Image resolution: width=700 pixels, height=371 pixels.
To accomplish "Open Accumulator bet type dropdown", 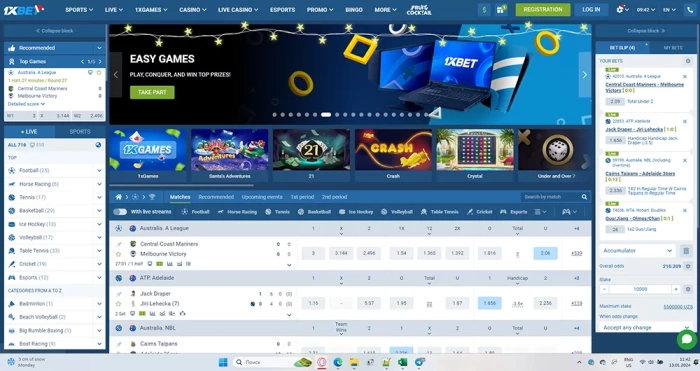I will pos(638,251).
